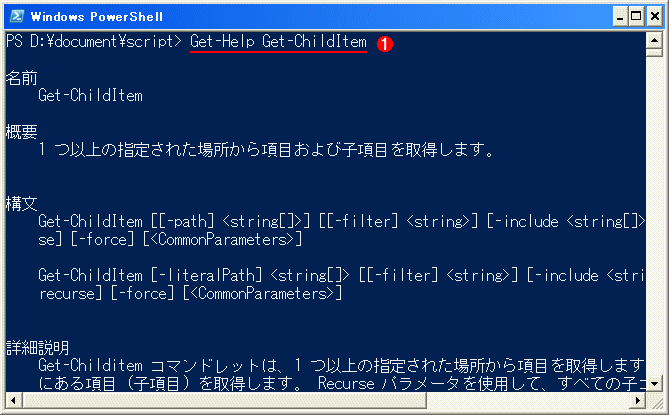Click empty horizontal scrollbar track right of thumb
The height and width of the screenshot is (415, 669).
(x=528, y=400)
